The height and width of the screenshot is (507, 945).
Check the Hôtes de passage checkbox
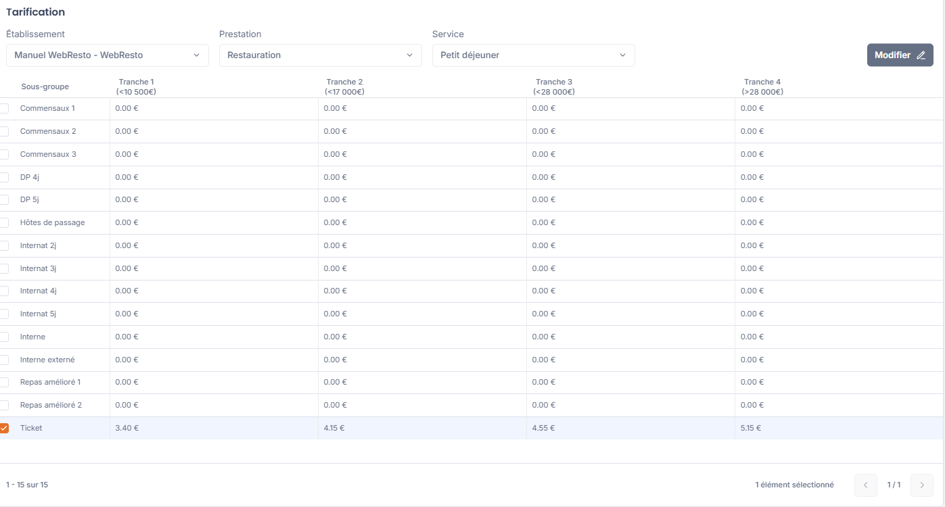coord(4,222)
